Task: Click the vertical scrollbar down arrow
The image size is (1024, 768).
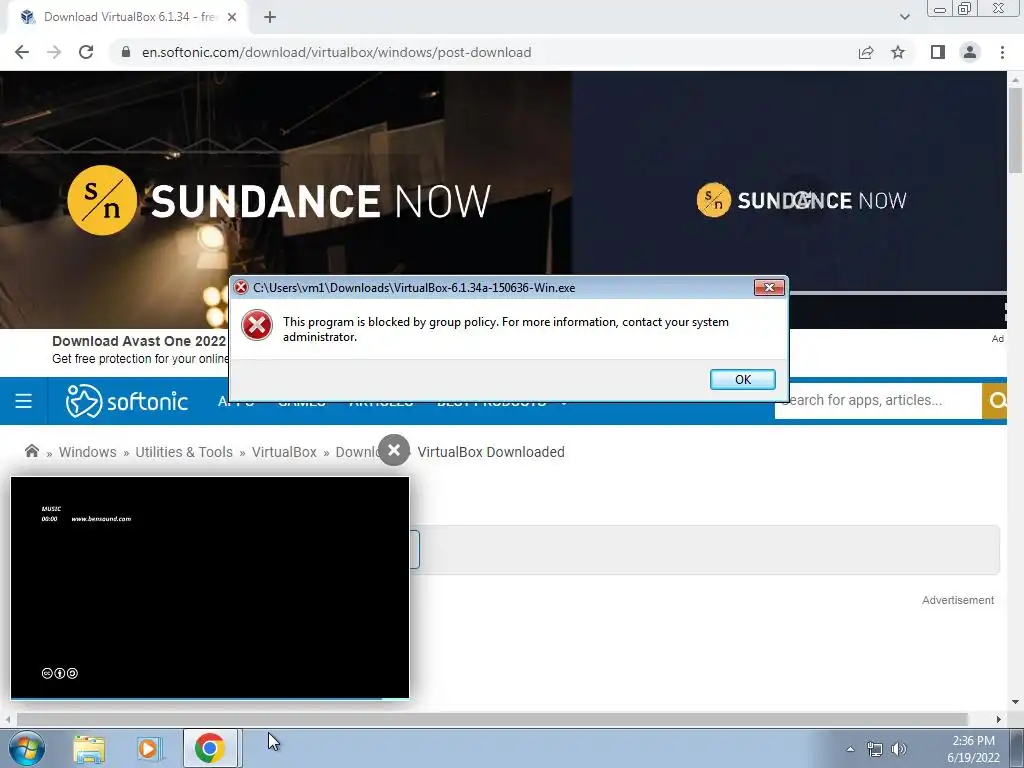Action: [1015, 703]
